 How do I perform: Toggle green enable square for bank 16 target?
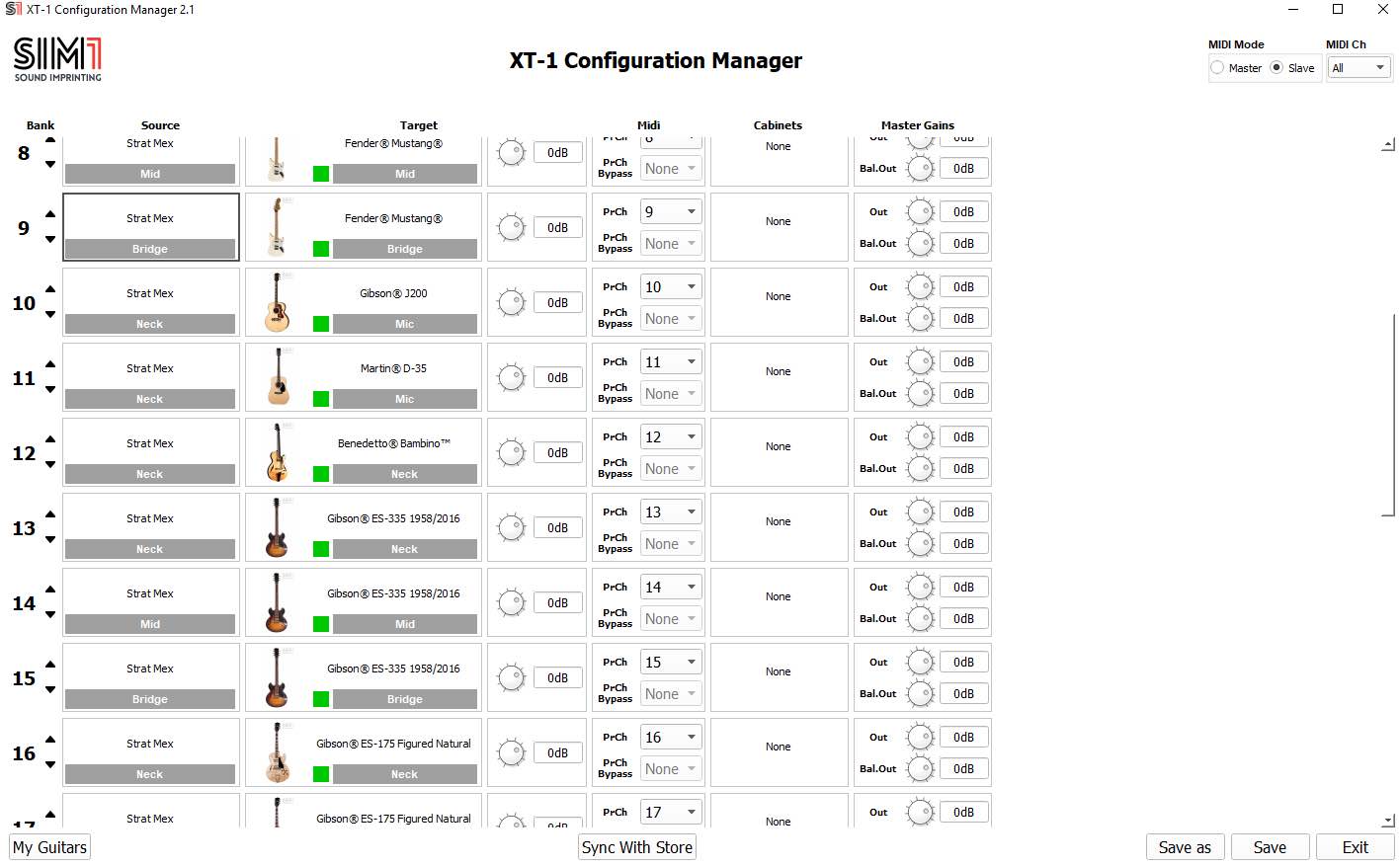tap(321, 774)
